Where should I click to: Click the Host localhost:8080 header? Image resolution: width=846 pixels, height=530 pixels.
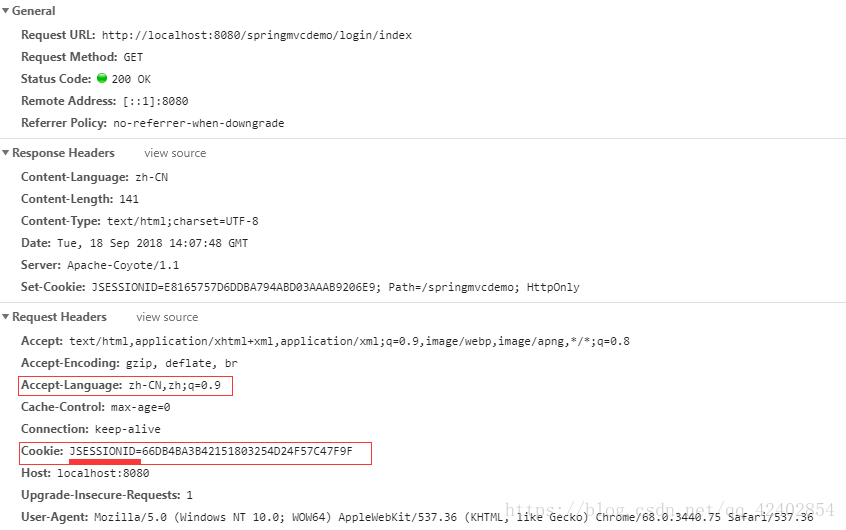85,473
